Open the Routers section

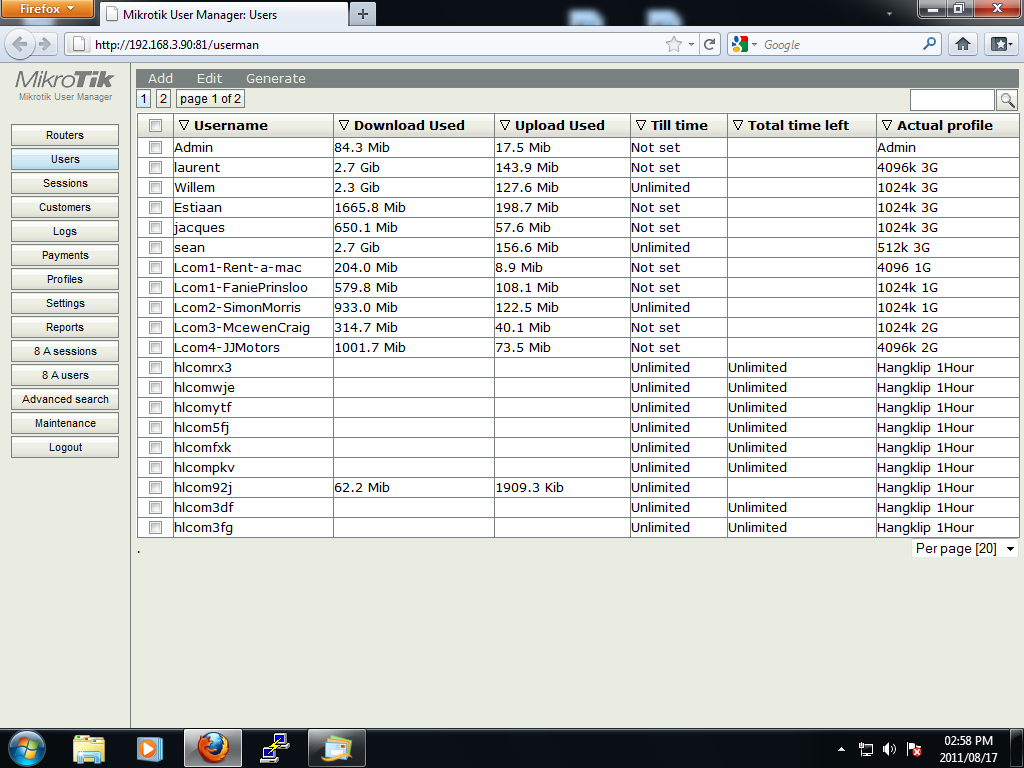65,135
